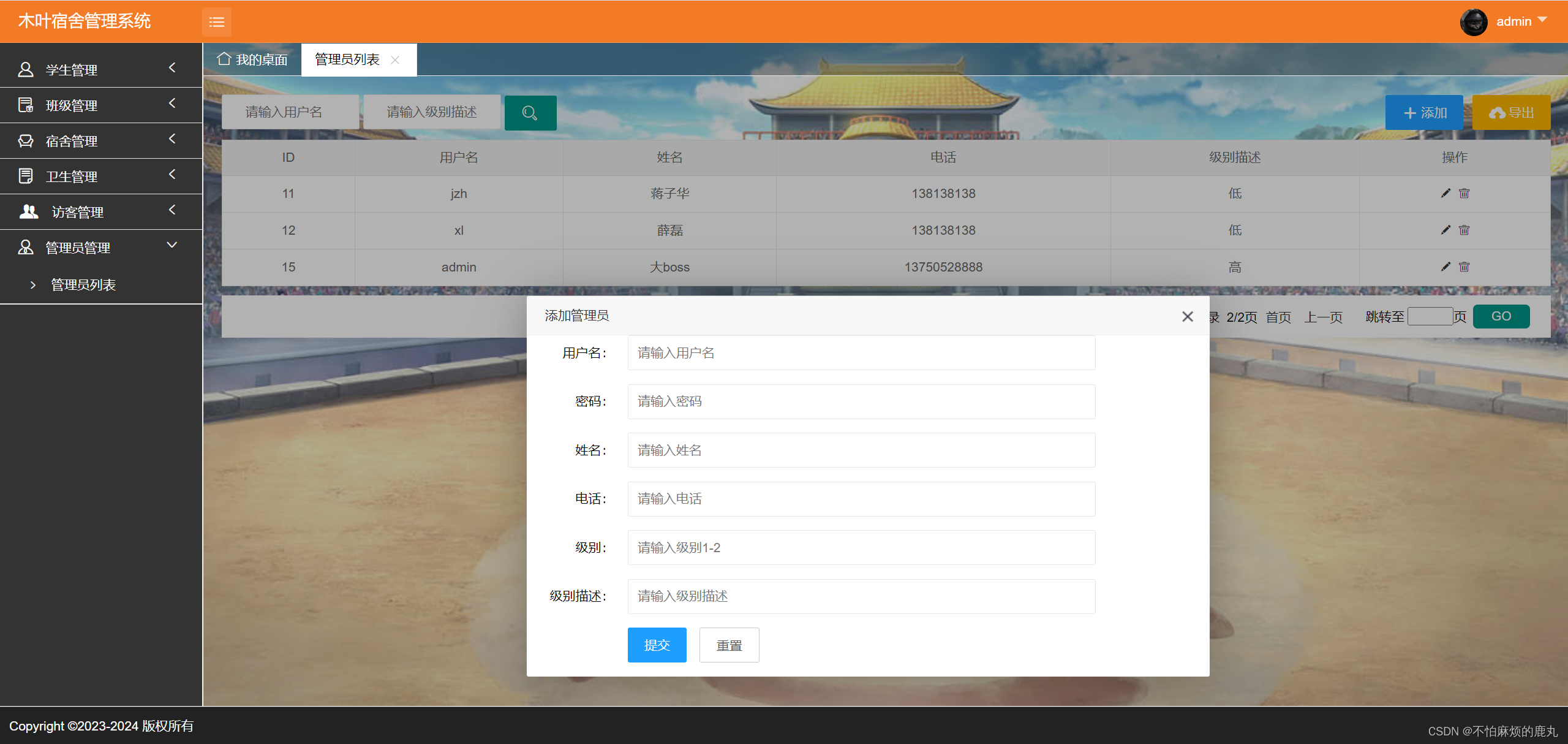The height and width of the screenshot is (744, 1568).
Task: Click the 级别描述 input in dialog
Action: coord(861,596)
